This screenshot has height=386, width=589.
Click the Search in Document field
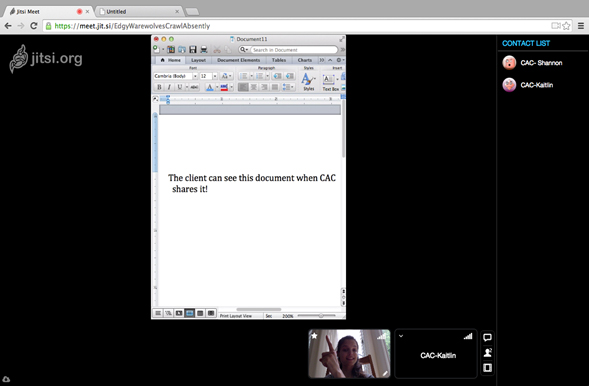(x=293, y=50)
